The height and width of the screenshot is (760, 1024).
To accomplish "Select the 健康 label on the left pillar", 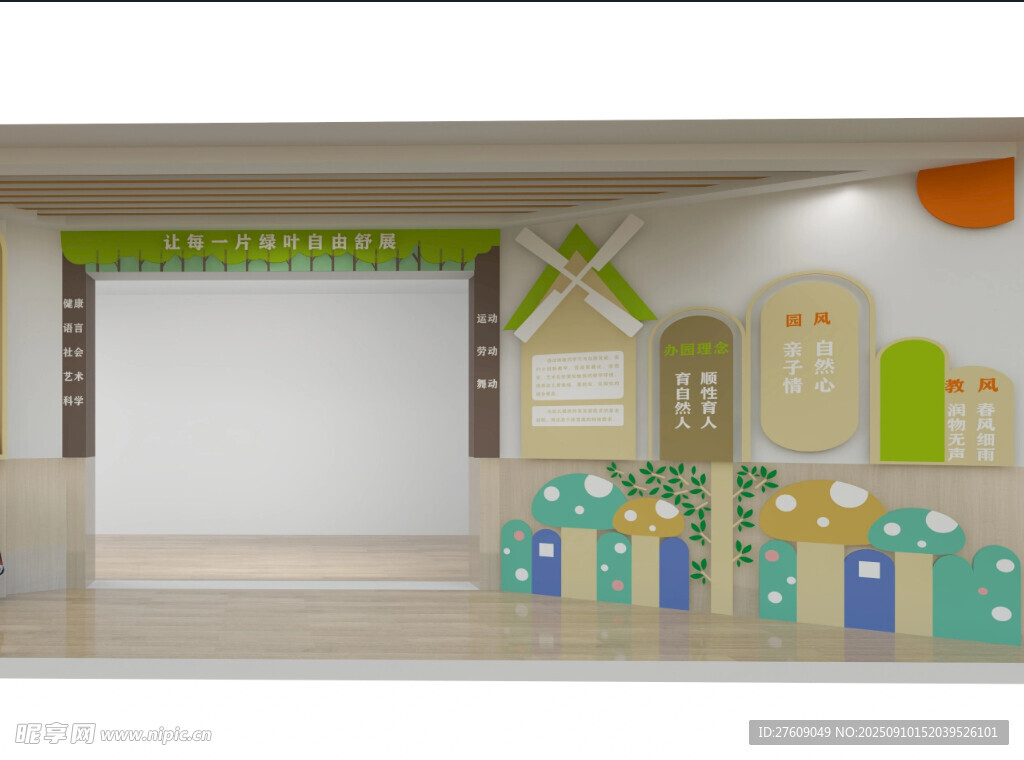I will tap(73, 303).
